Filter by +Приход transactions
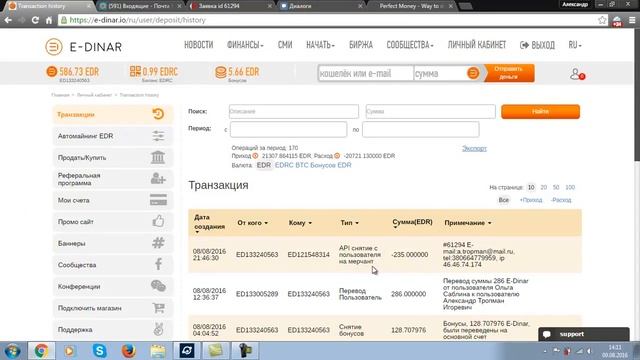The image size is (640, 360). click(x=531, y=200)
